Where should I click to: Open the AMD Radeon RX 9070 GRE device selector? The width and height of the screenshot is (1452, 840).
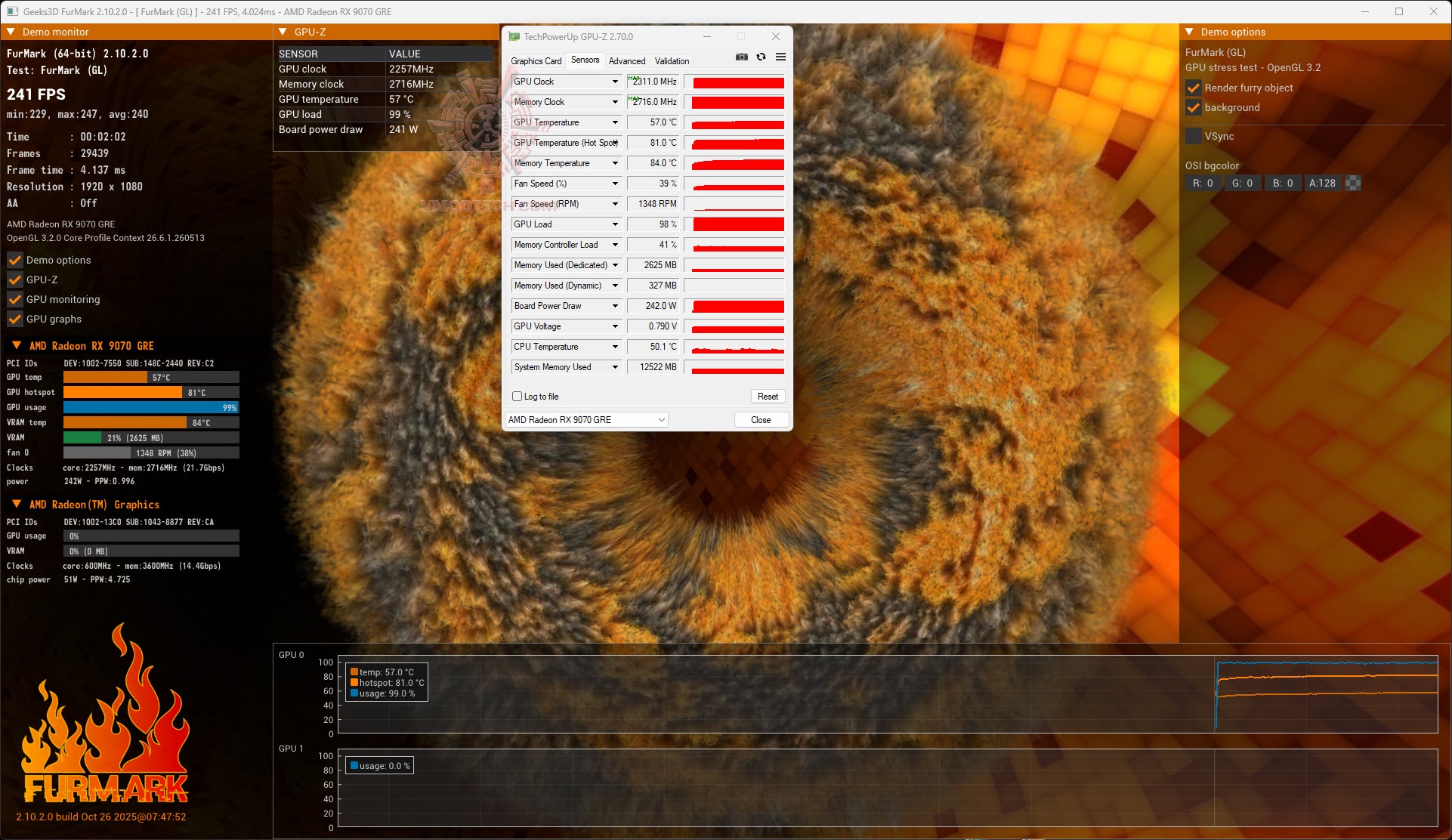(586, 420)
